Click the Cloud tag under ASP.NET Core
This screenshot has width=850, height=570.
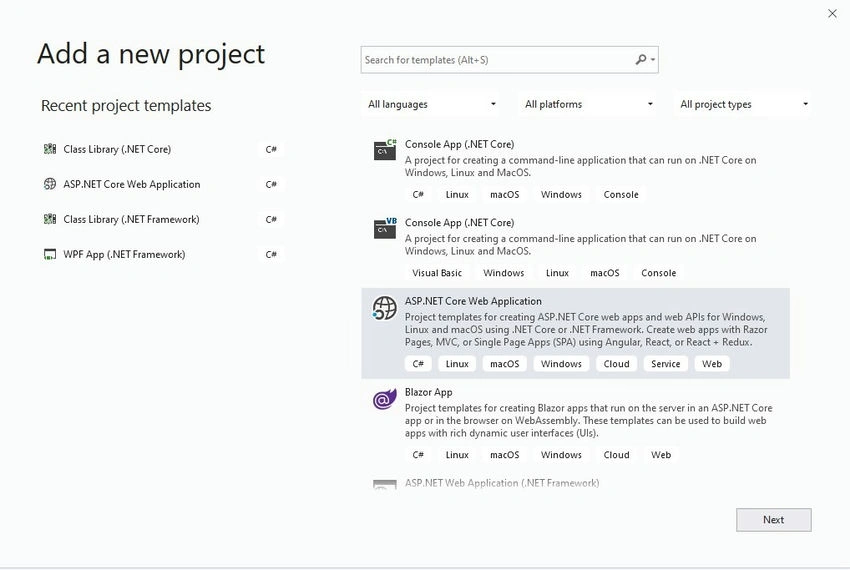[x=616, y=364]
